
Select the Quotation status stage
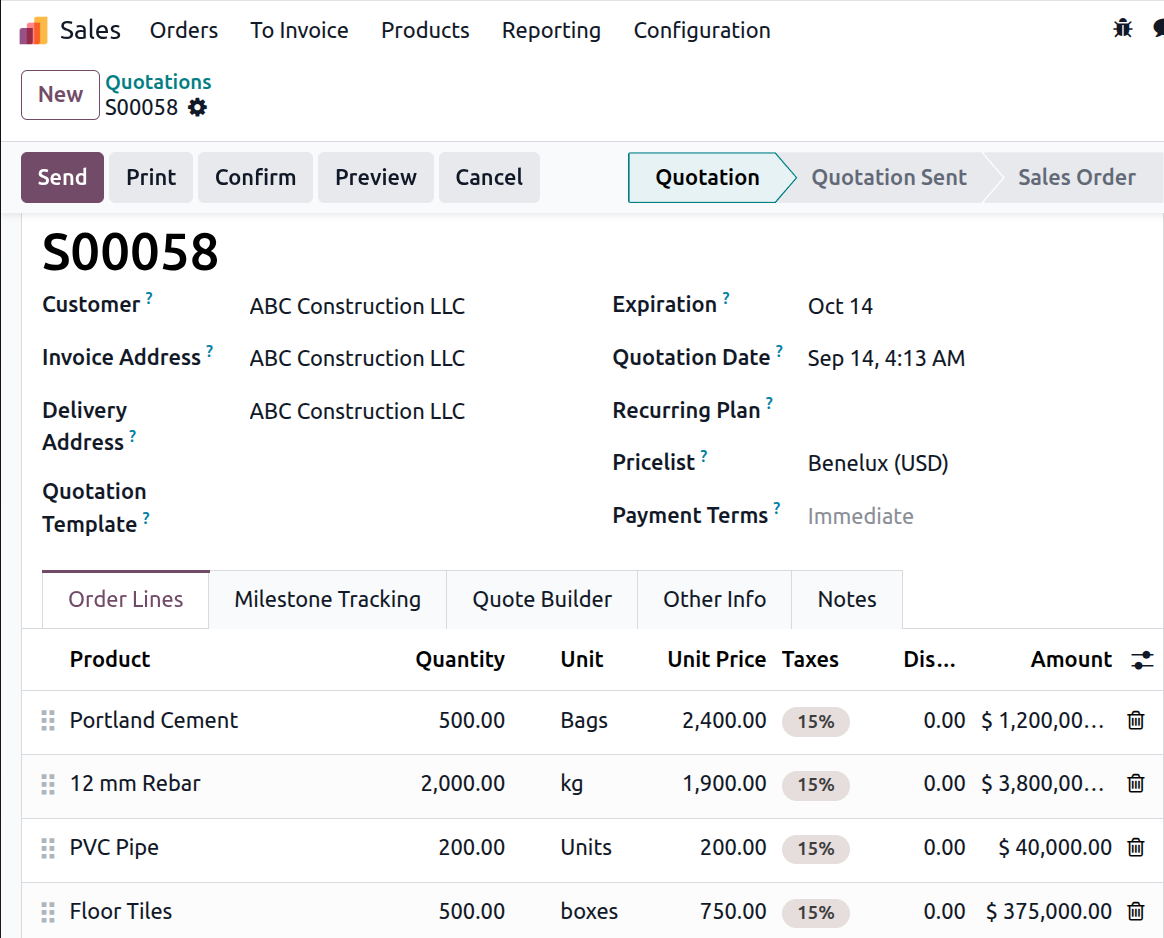(x=707, y=177)
